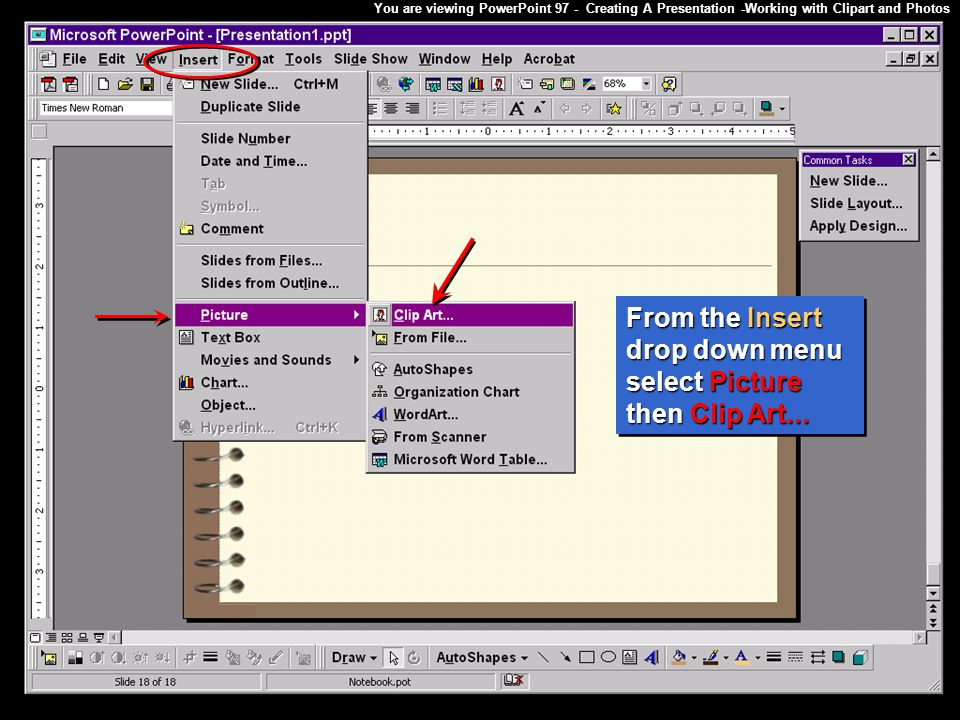Select the Arrow drawing tool

564,658
